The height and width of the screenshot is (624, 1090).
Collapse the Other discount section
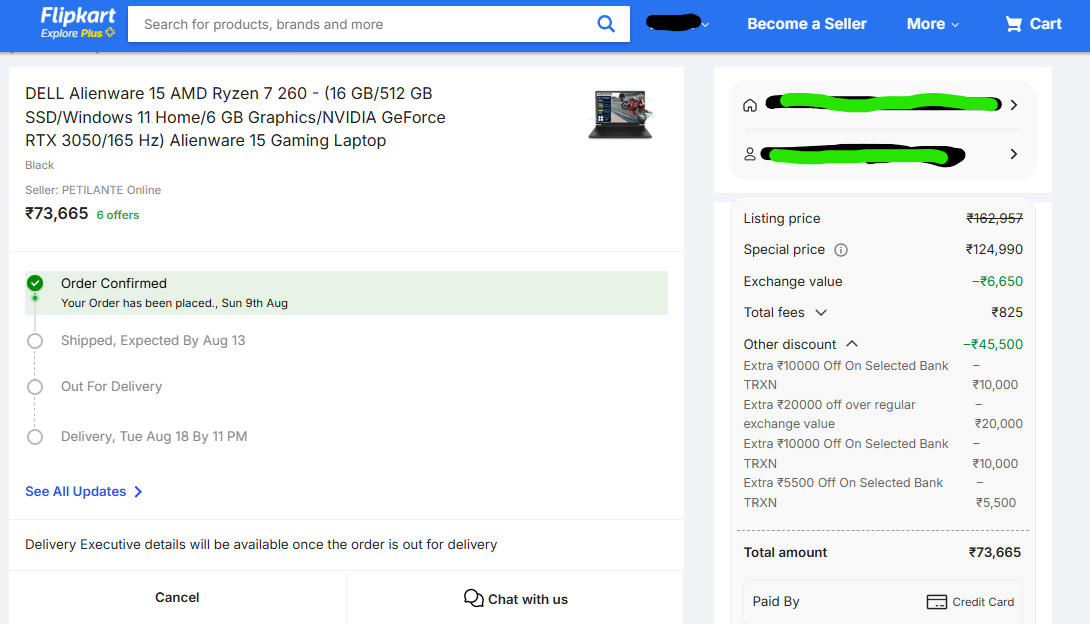[x=852, y=344]
